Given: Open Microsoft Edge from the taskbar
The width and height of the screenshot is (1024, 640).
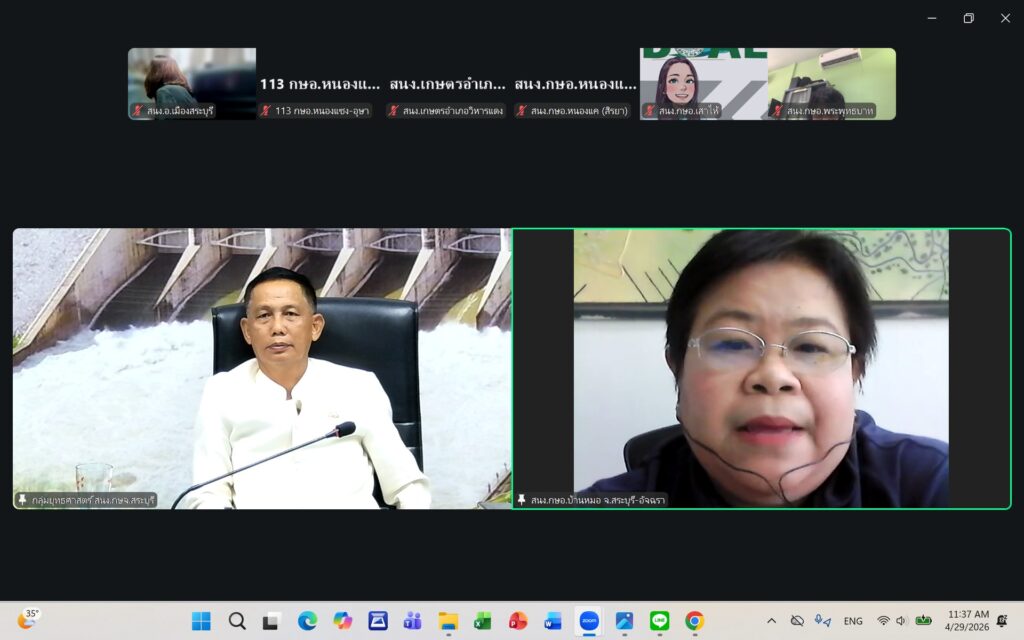Looking at the screenshot, I should click(307, 621).
